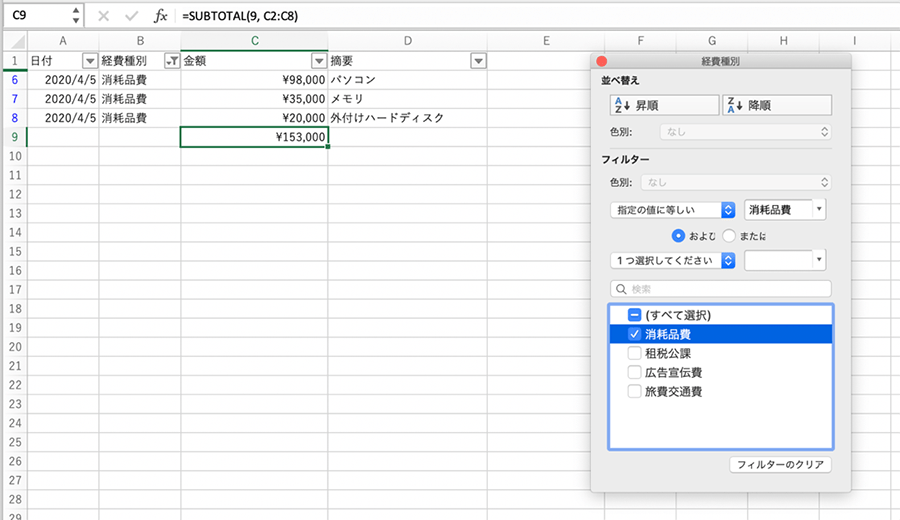The image size is (900, 520).
Task: Click フィルターのクリア button
Action: point(780,465)
